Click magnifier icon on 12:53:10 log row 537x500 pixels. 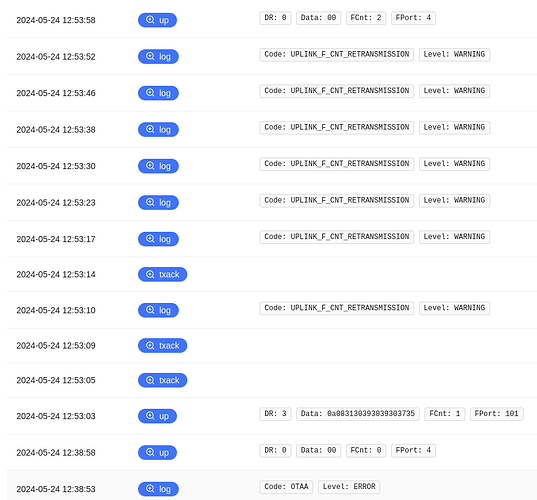(150, 310)
